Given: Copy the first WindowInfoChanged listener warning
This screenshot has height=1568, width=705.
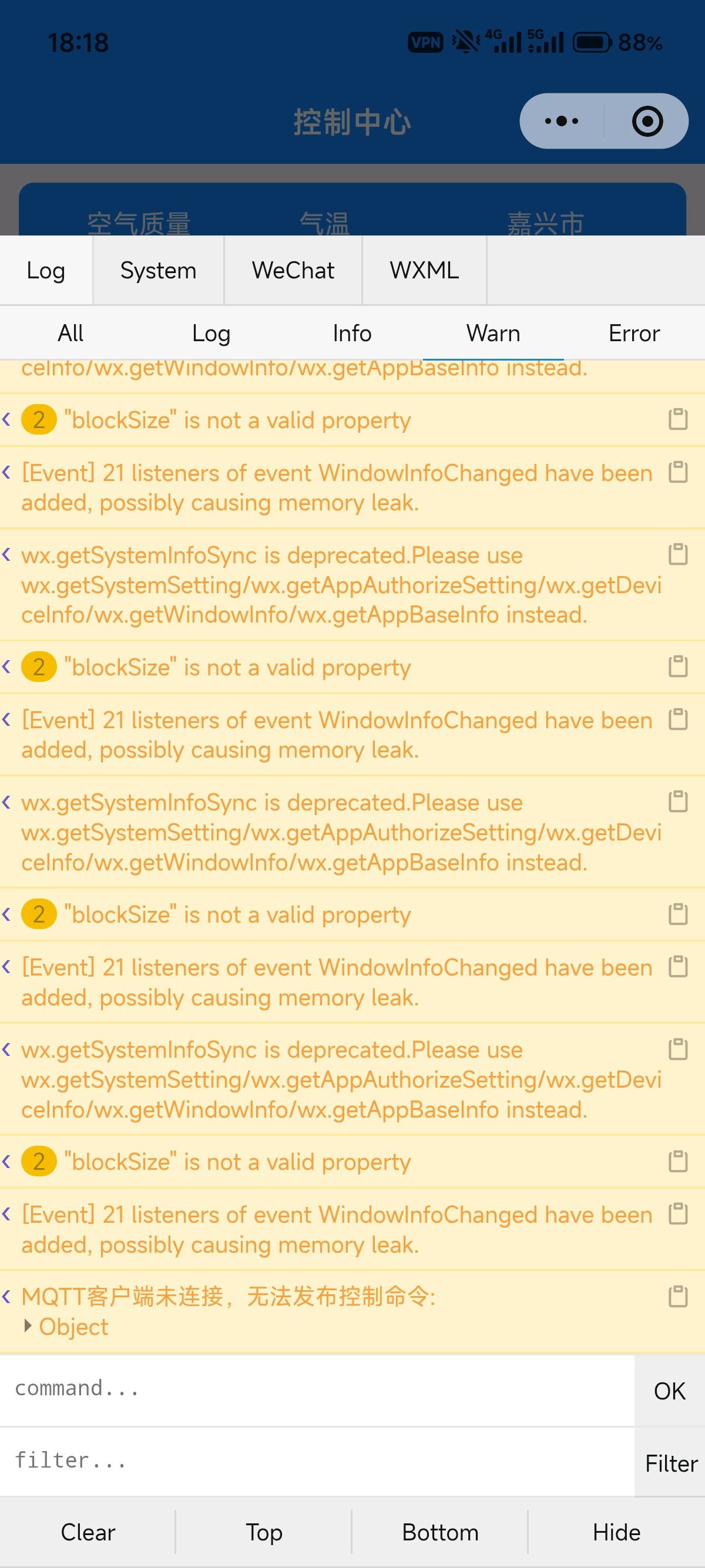Looking at the screenshot, I should [677, 472].
